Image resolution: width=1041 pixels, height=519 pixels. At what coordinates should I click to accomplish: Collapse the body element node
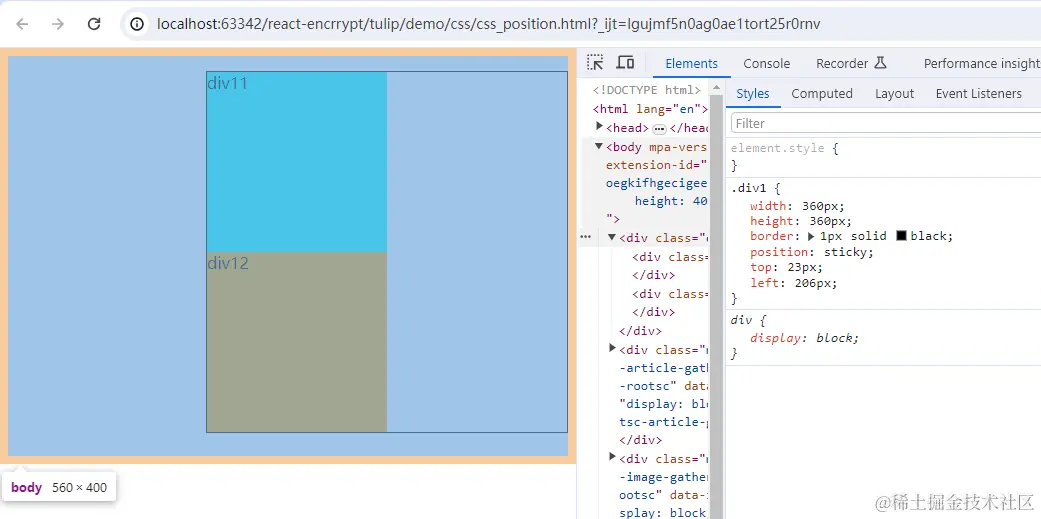[x=599, y=146]
